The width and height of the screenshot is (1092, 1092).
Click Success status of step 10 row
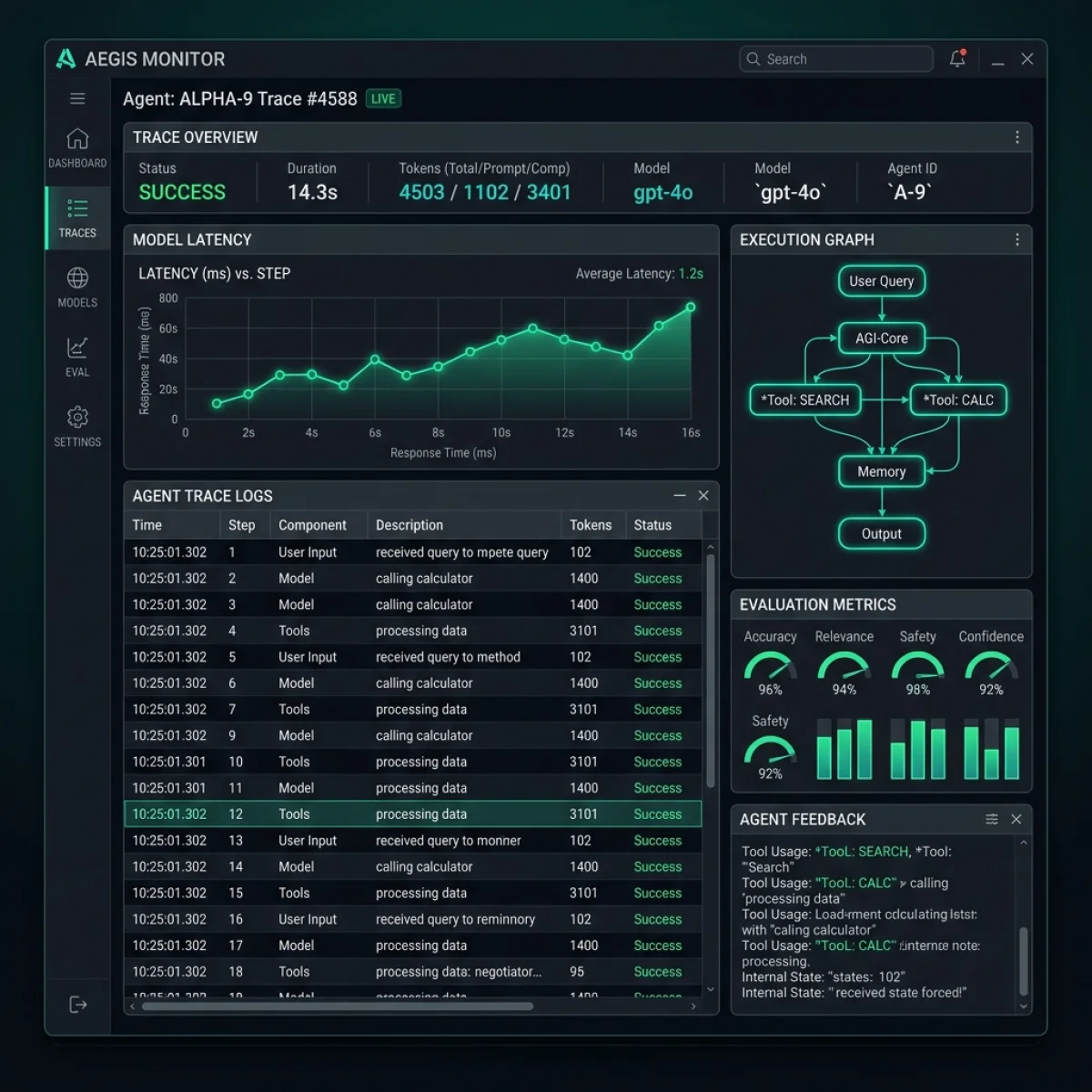pos(658,762)
